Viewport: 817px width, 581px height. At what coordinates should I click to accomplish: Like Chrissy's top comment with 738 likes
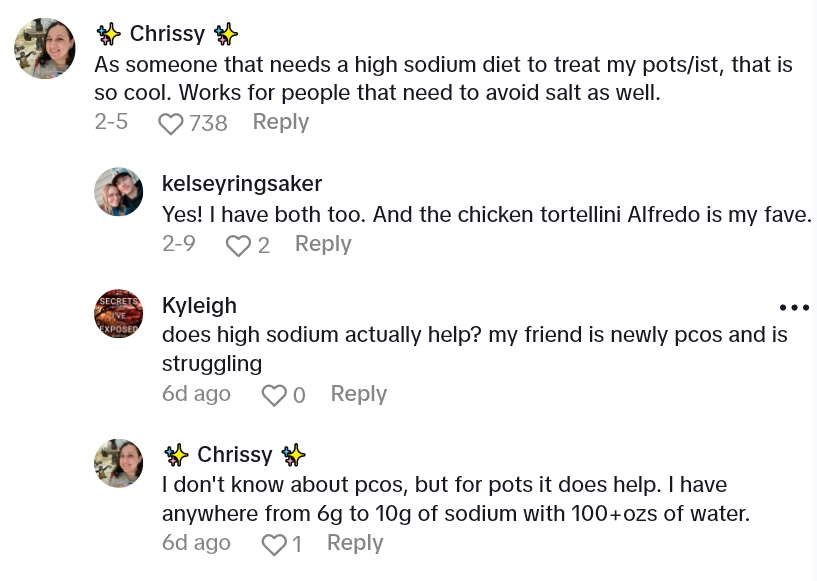click(x=171, y=123)
